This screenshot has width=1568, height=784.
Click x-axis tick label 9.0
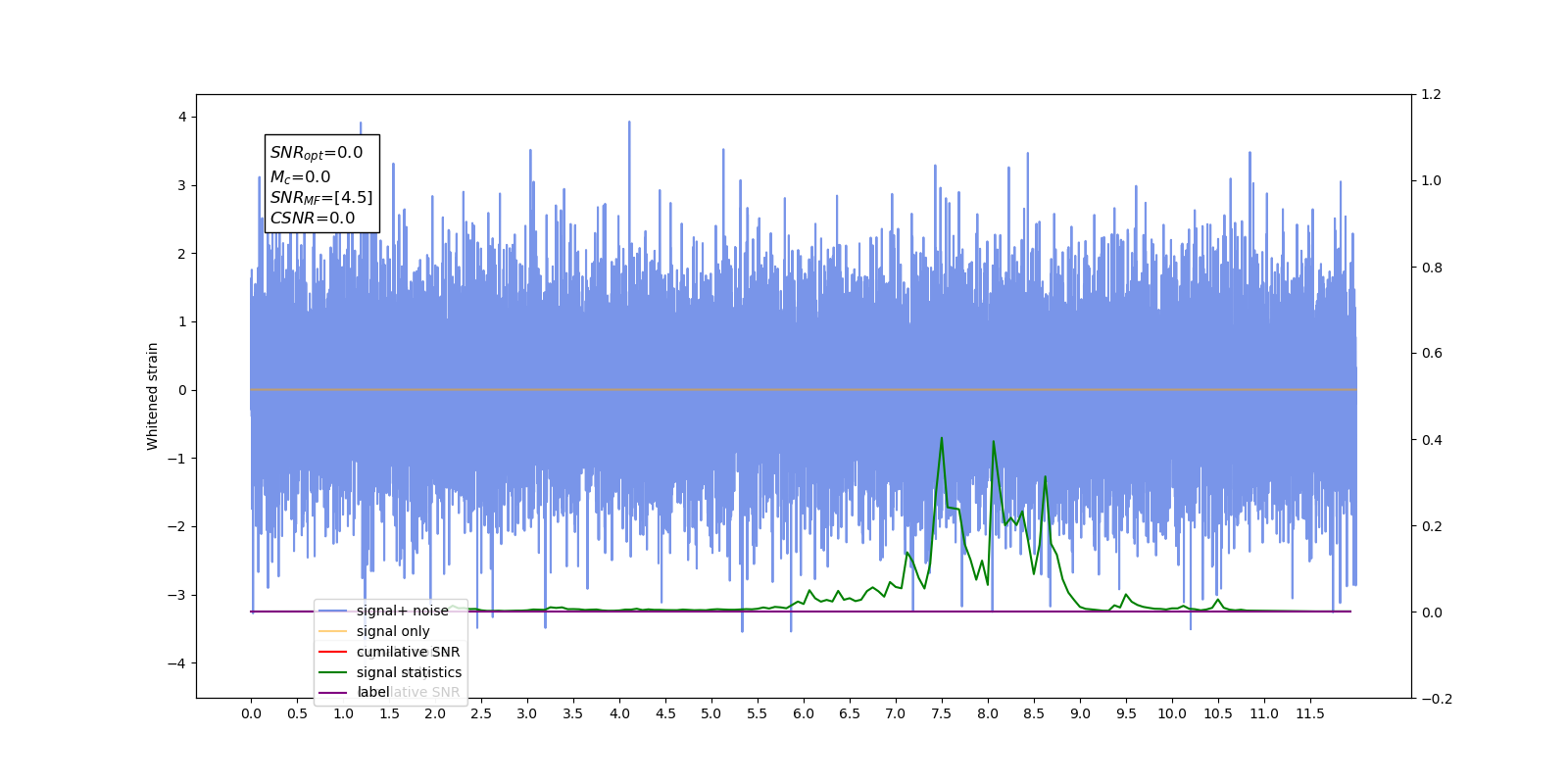[1080, 713]
